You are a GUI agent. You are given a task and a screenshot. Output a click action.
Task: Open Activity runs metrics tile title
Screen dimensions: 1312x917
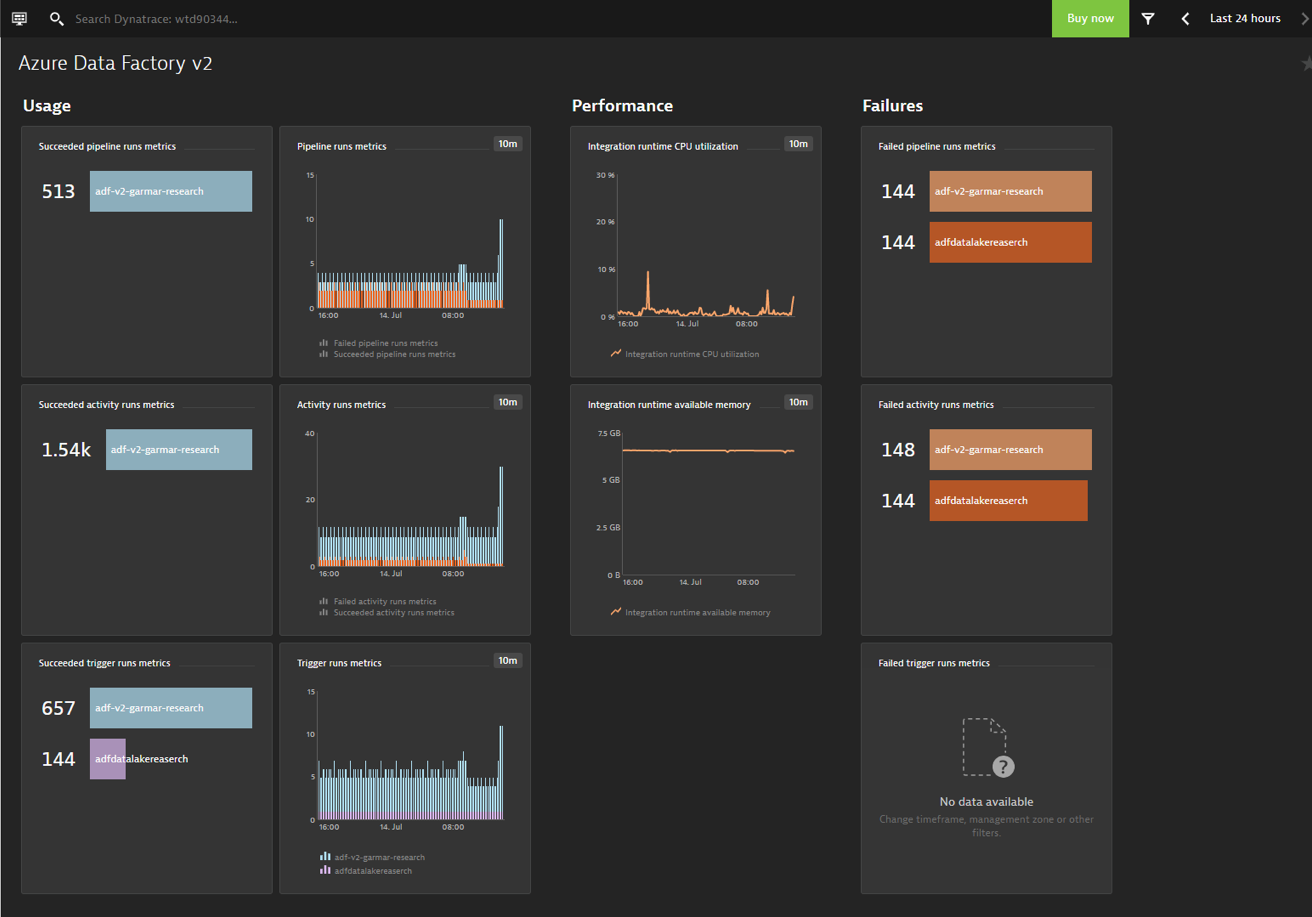tap(341, 405)
